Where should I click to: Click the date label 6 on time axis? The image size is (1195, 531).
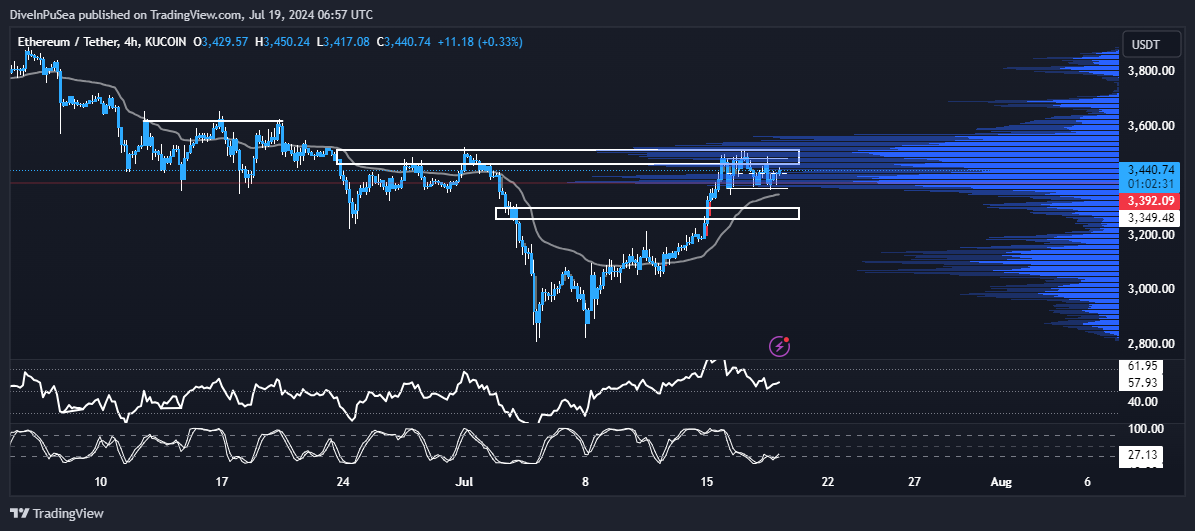[x=1088, y=481]
